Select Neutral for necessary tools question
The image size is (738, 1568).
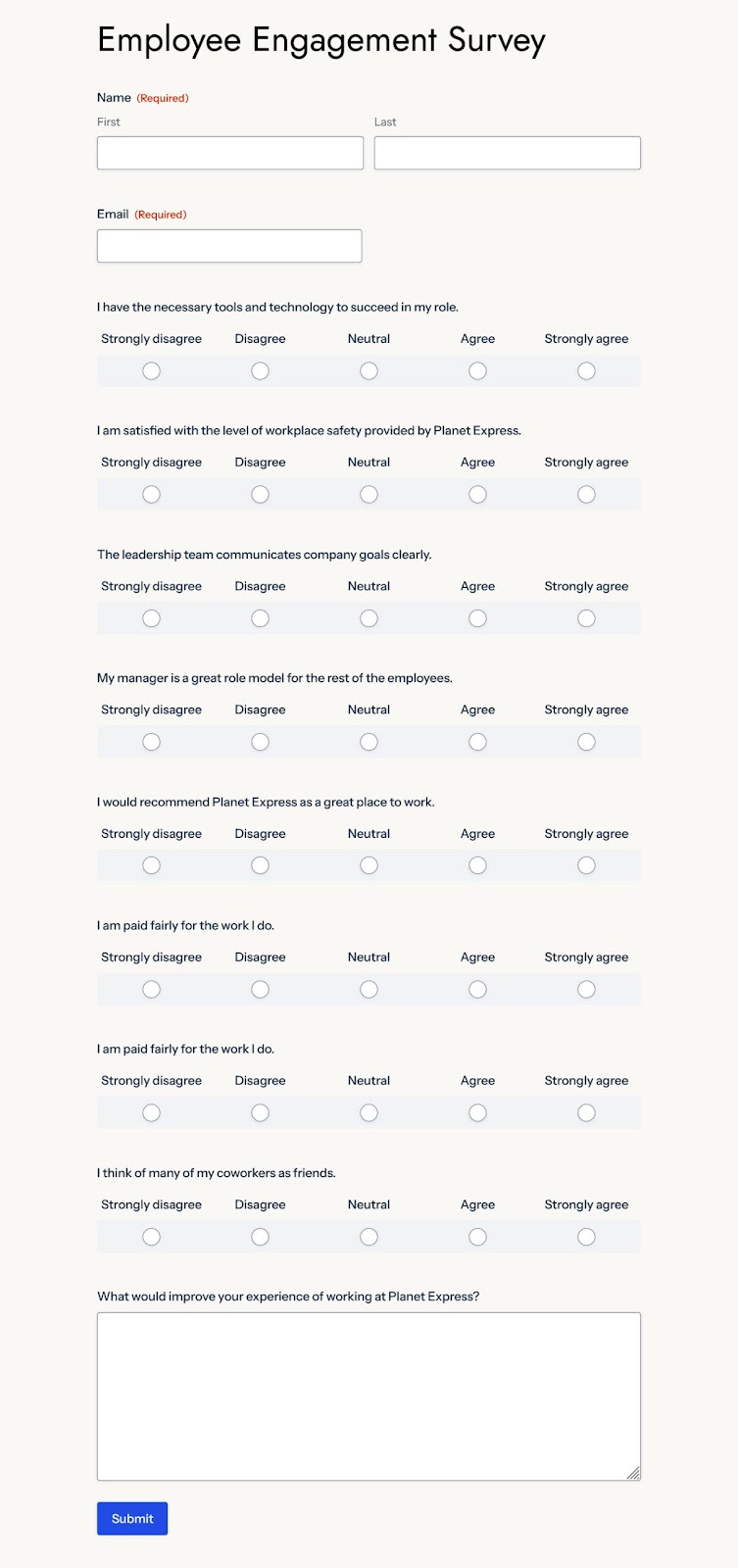click(x=369, y=370)
